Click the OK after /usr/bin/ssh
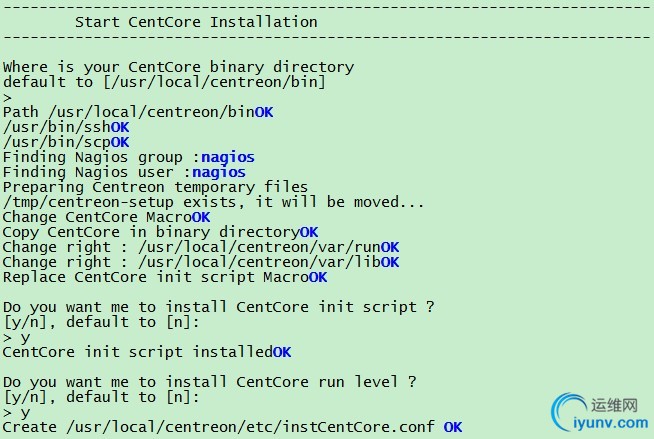The image size is (654, 439). [120, 127]
